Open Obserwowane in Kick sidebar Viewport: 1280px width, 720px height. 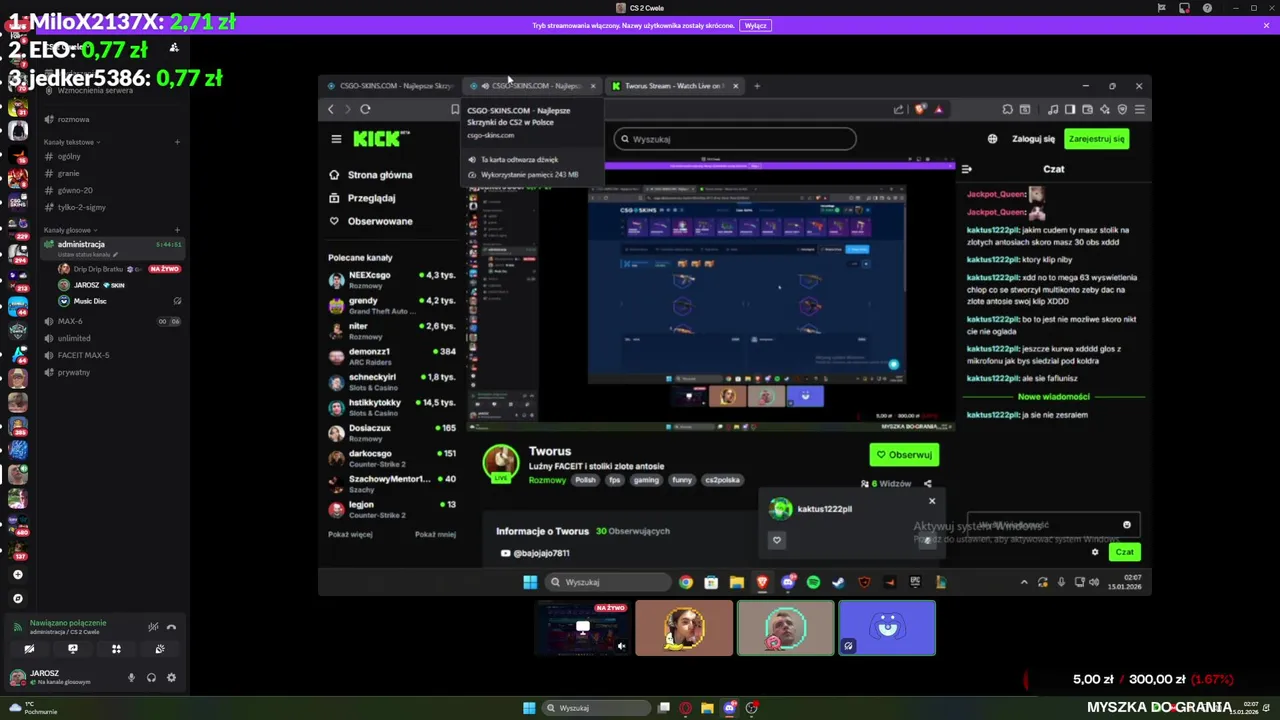371,221
